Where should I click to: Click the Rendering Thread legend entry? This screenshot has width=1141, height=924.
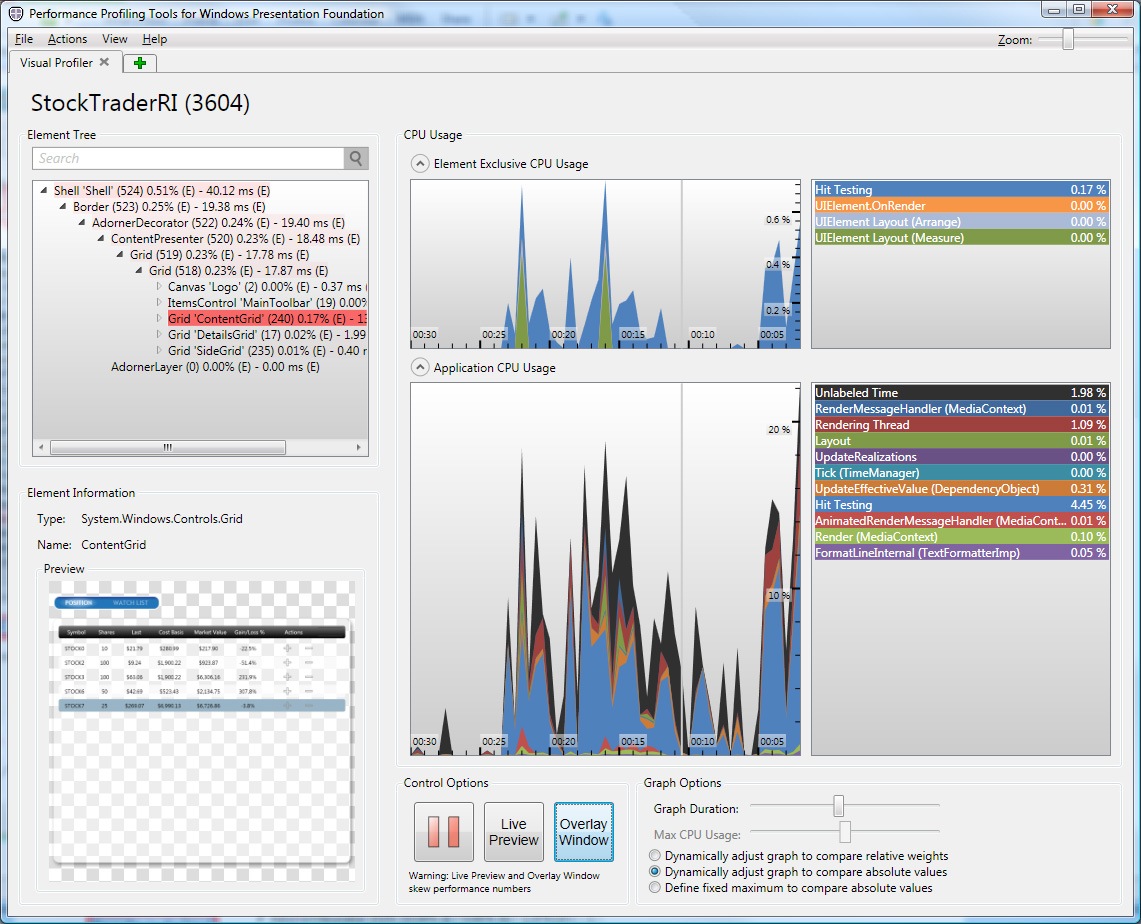(x=961, y=425)
